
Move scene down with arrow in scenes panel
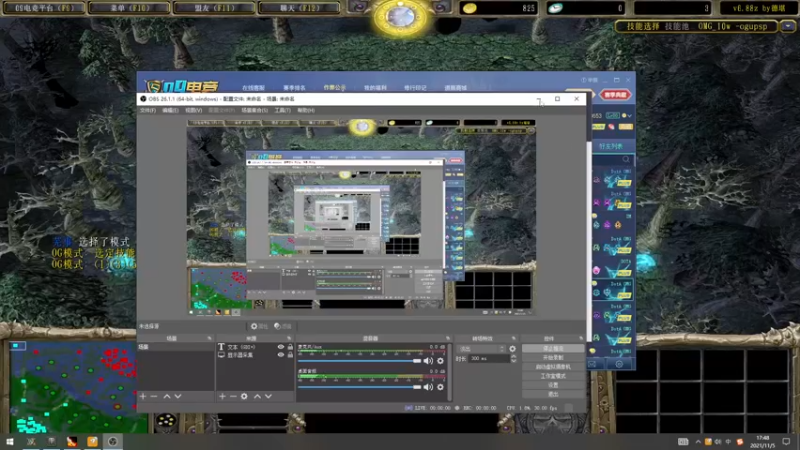(178, 396)
